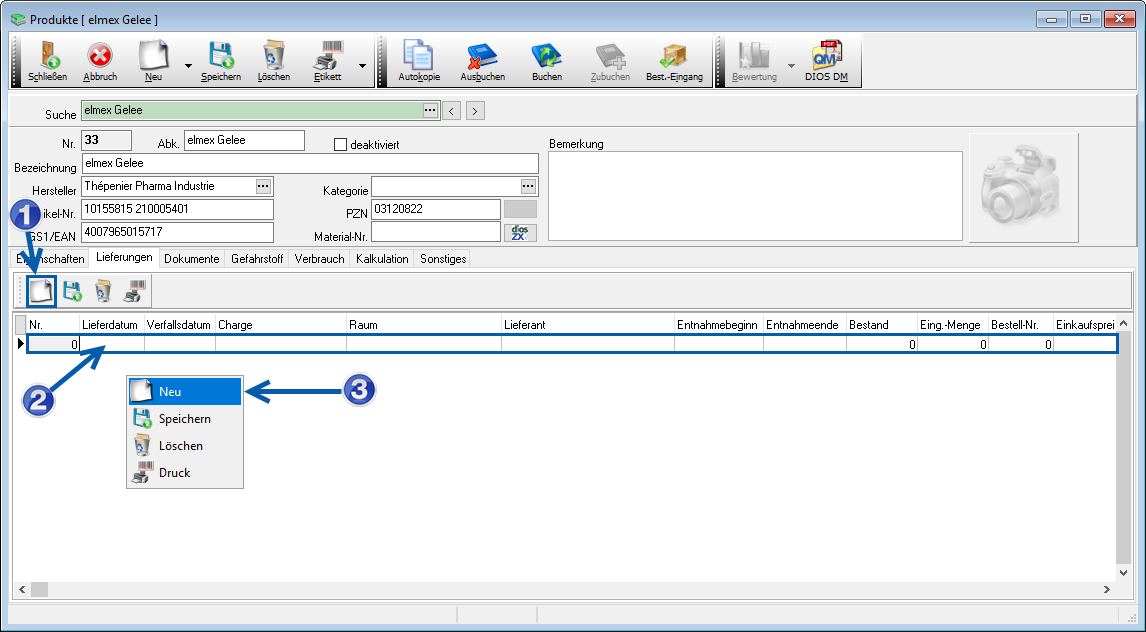
Task: Launch DIOS DM from toolbar
Action: tap(826, 60)
